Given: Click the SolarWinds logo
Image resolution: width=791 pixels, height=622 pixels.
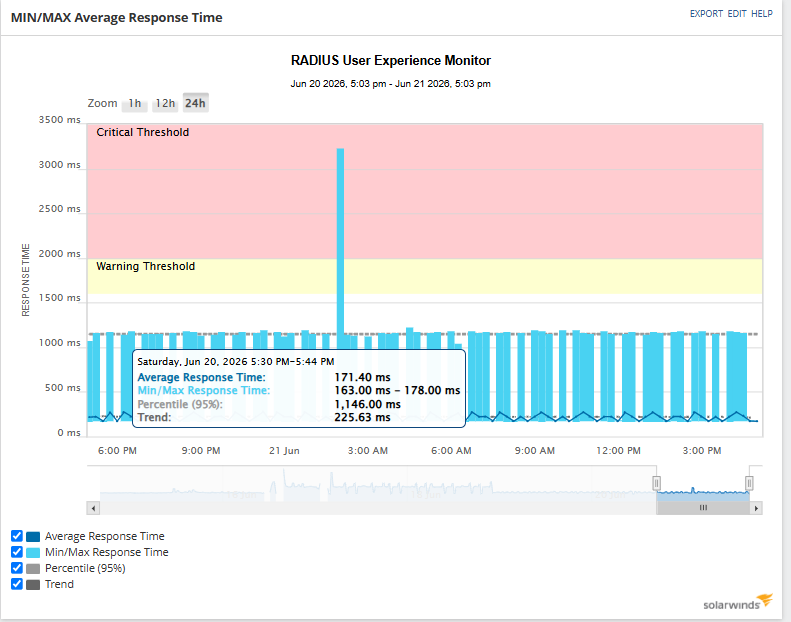Looking at the screenshot, I should click(x=738, y=602).
